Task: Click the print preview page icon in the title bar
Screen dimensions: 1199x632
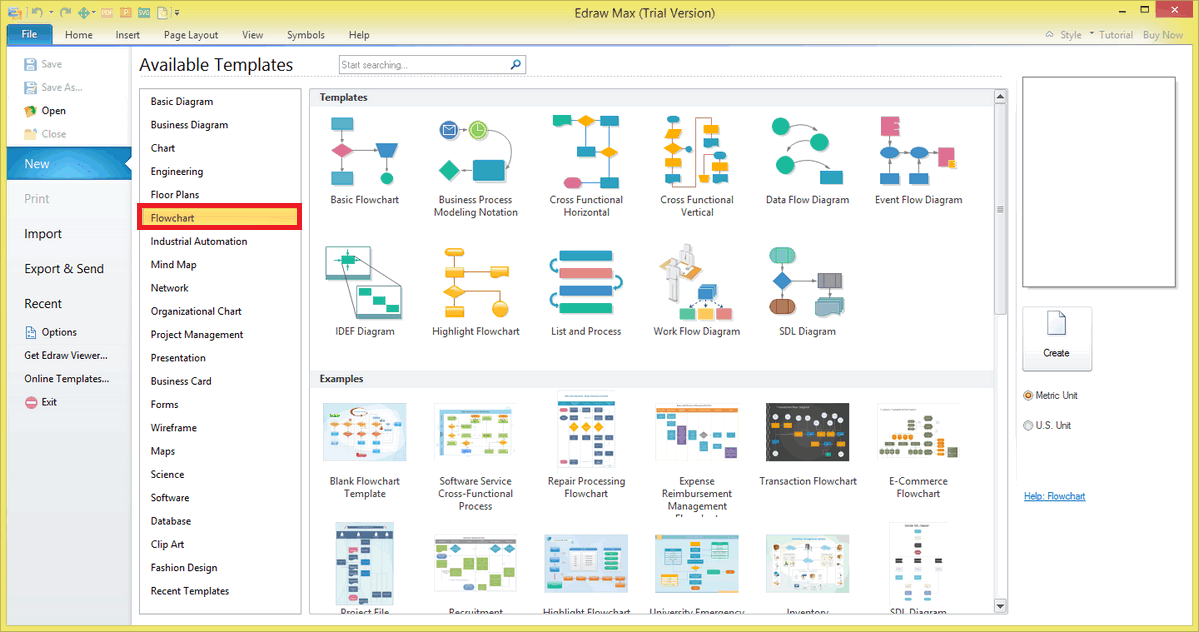Action: point(163,13)
